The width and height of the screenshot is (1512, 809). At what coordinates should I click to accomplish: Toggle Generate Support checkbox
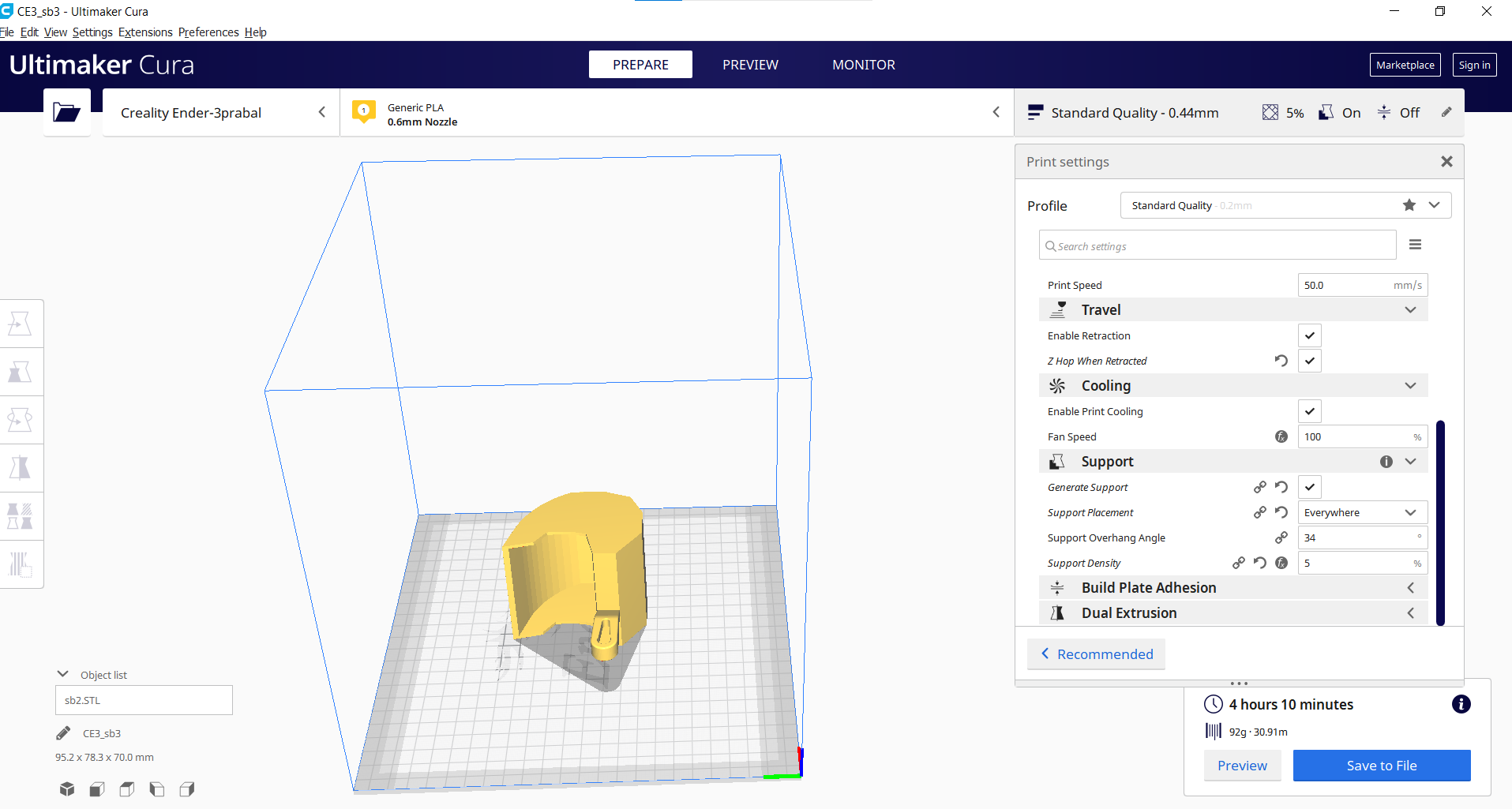pos(1310,487)
